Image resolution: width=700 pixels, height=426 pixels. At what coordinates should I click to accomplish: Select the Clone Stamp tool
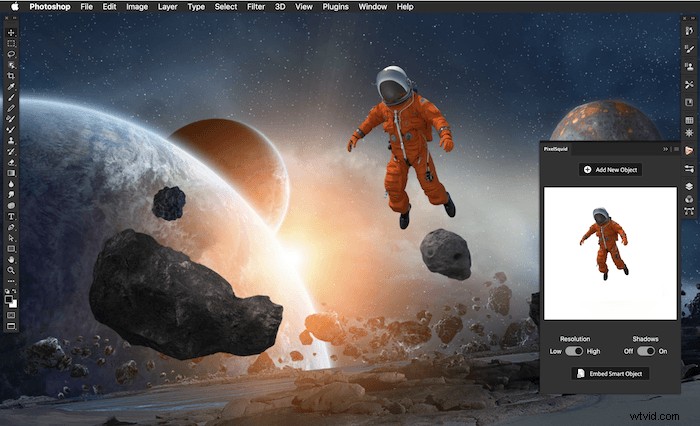pyautogui.click(x=11, y=141)
